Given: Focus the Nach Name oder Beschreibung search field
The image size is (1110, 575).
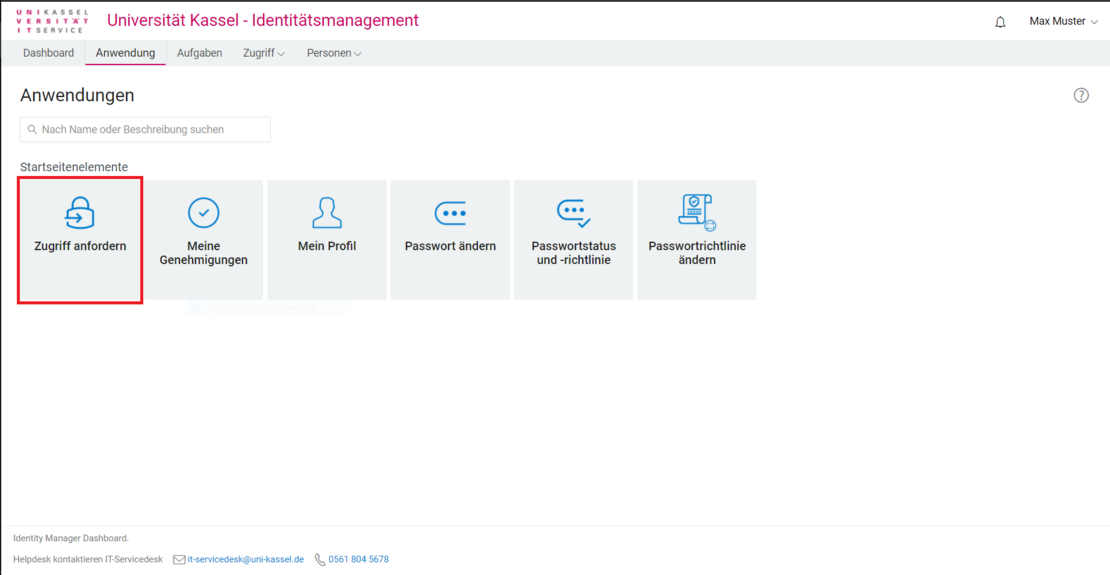Looking at the screenshot, I should 150,130.
